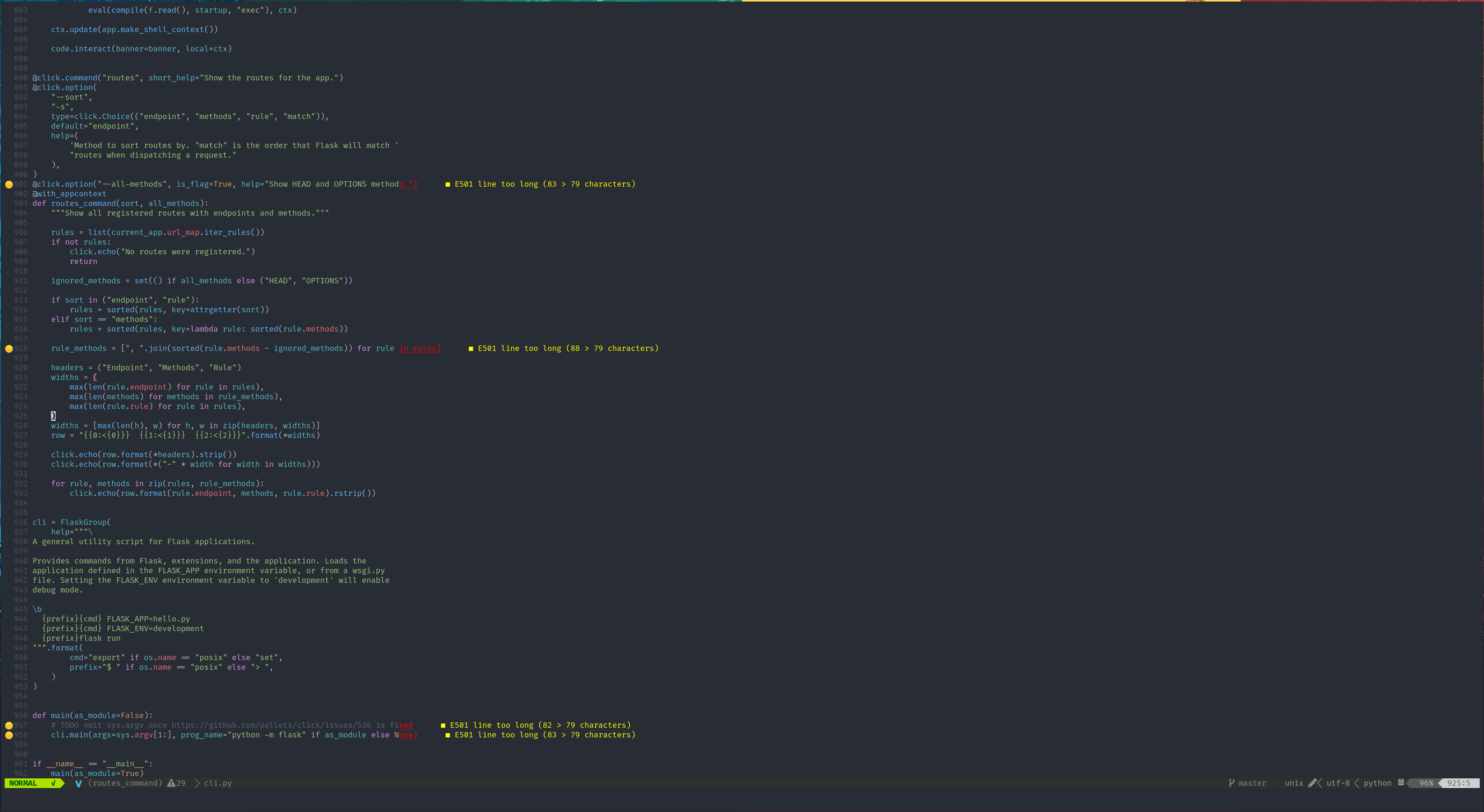Click the git branch icon beside master

click(x=1232, y=783)
